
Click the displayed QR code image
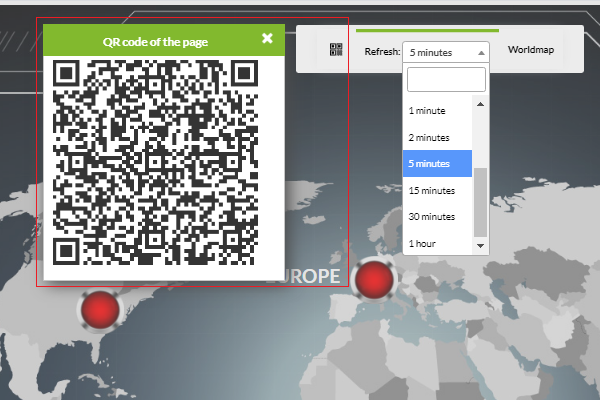pos(155,162)
